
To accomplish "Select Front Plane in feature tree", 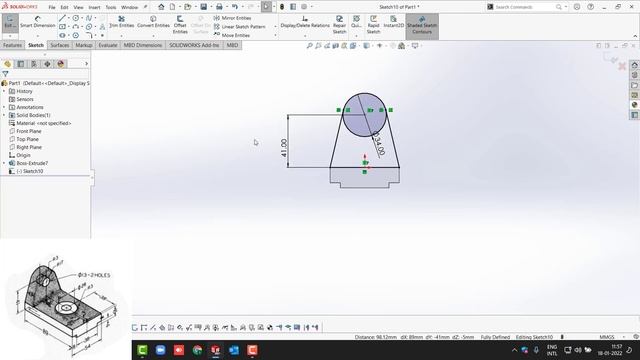I will pos(25,131).
